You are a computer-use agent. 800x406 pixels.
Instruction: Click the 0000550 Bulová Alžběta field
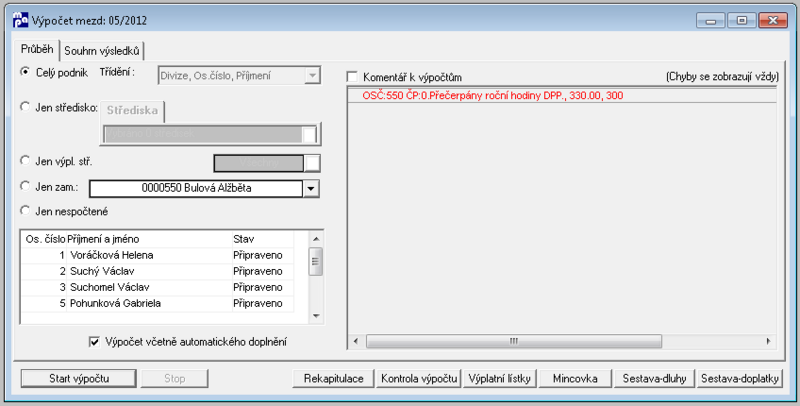[196, 188]
